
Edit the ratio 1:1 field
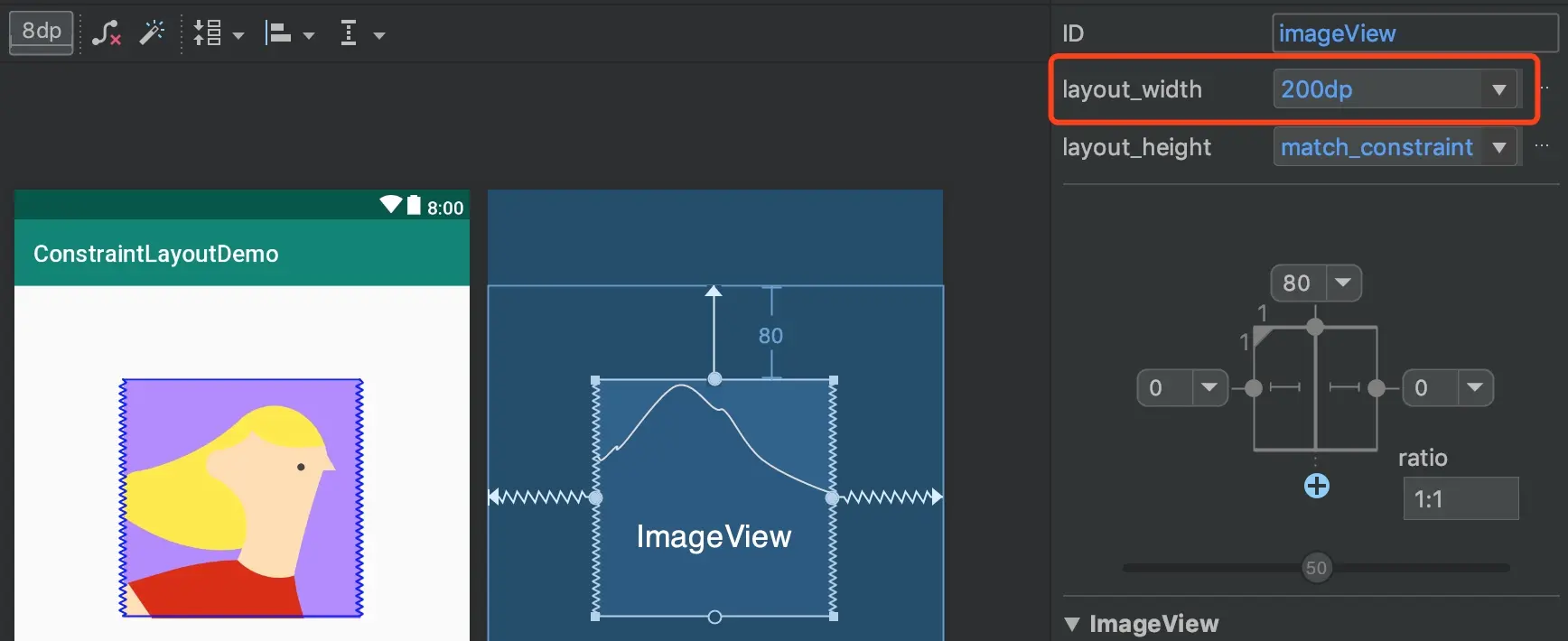[x=1461, y=498]
